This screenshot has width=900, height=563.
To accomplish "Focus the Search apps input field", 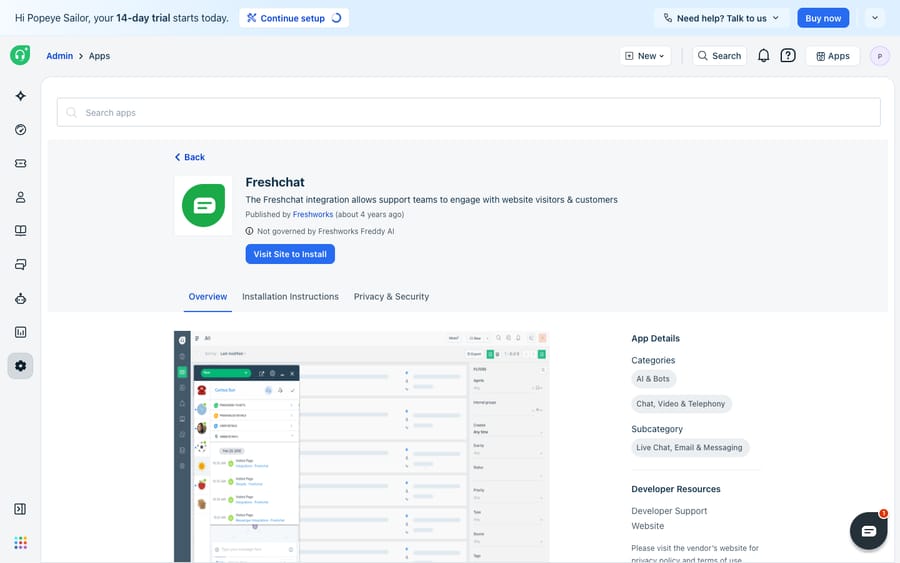I will [468, 112].
